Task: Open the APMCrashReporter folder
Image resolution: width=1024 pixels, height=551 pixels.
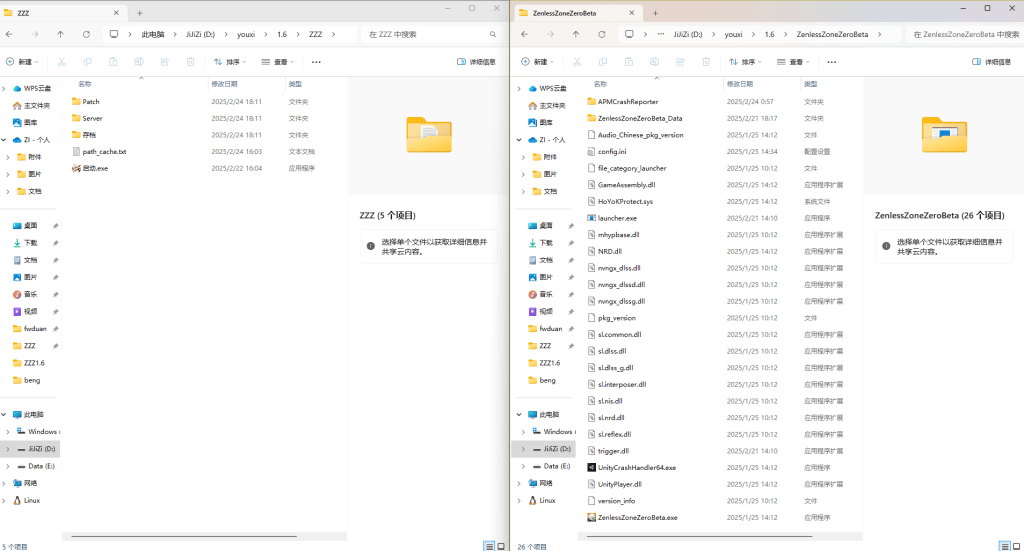Action: (x=627, y=102)
